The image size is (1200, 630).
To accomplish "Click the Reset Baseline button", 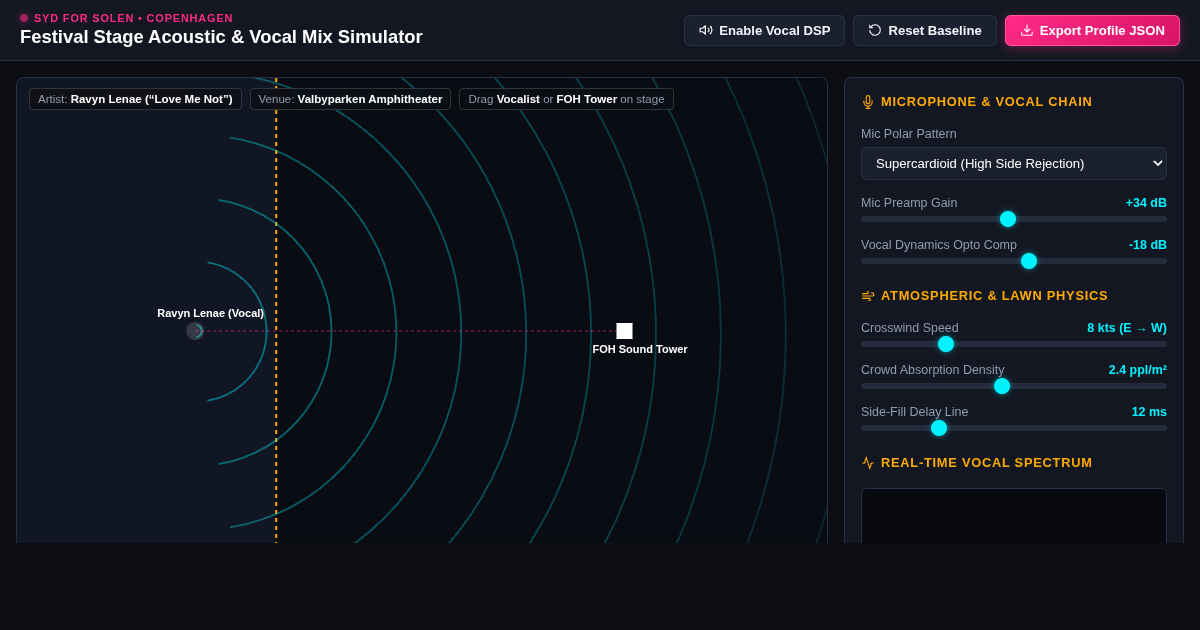I will point(925,30).
